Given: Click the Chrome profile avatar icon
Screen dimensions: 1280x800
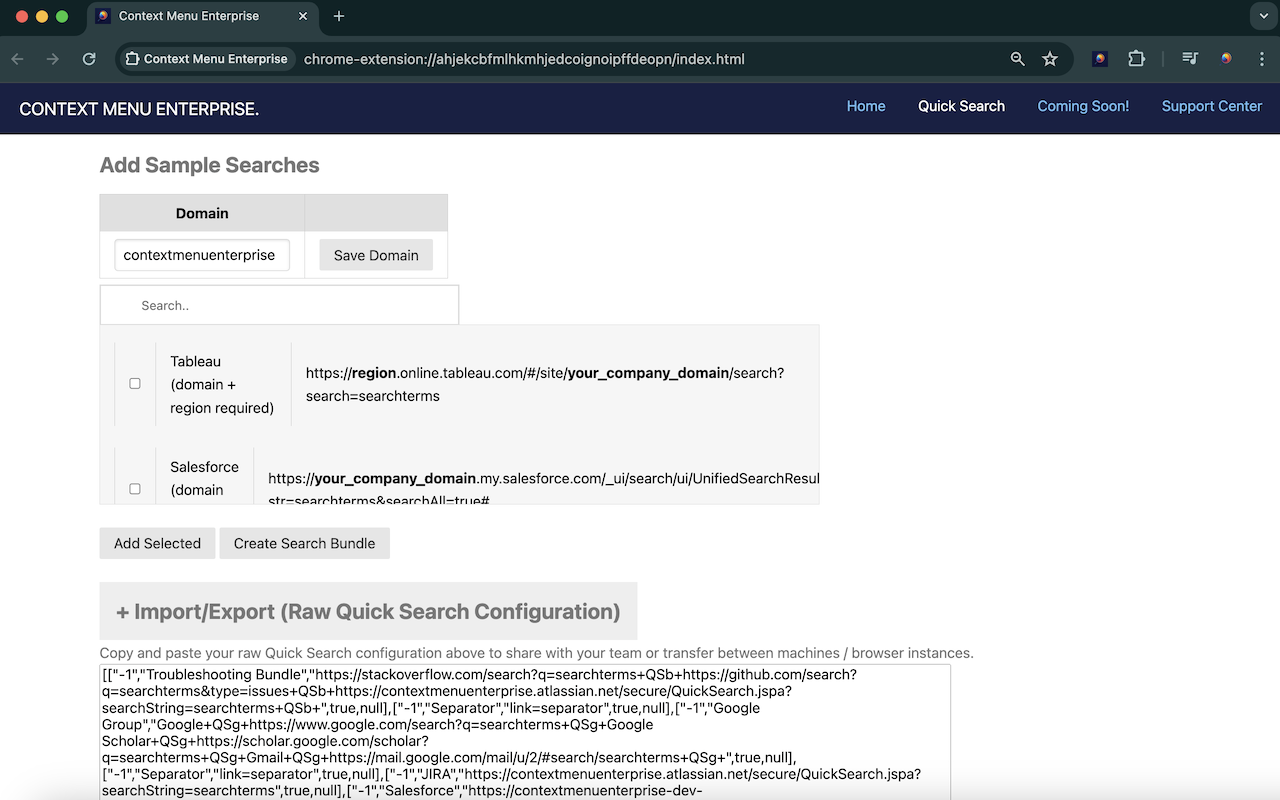Looking at the screenshot, I should [x=1226, y=58].
